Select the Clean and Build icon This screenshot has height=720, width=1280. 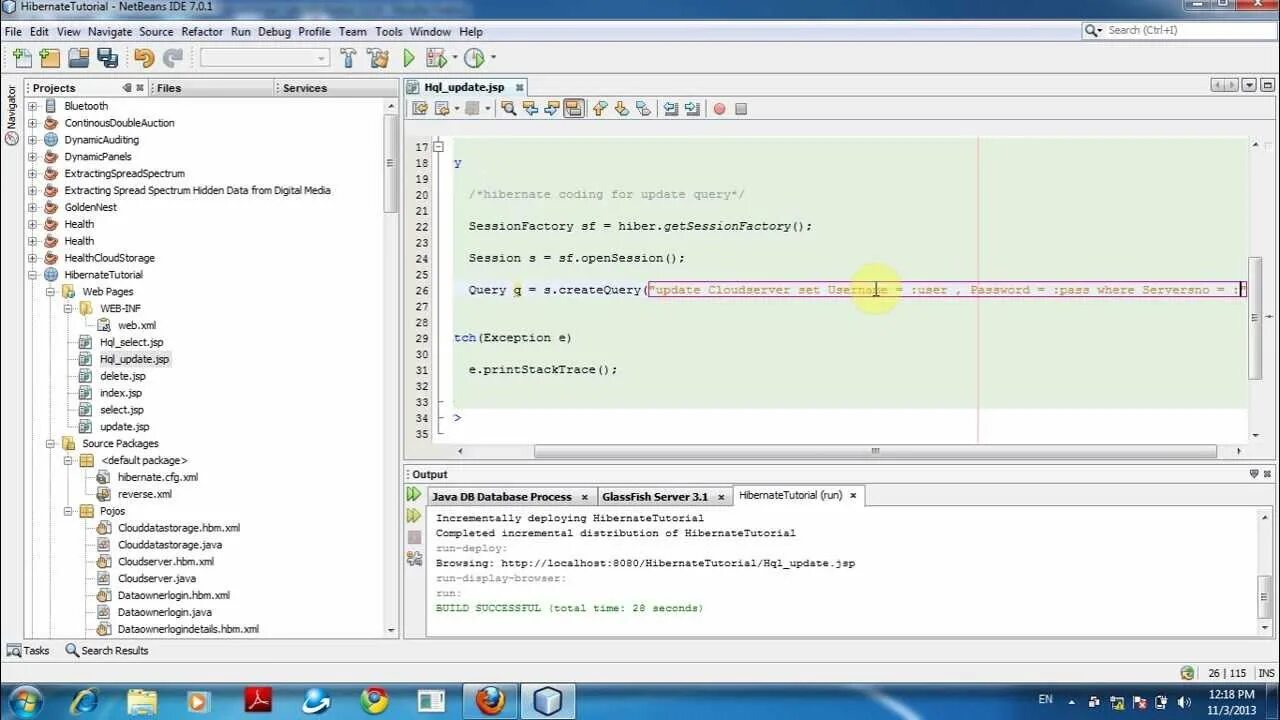[x=377, y=58]
